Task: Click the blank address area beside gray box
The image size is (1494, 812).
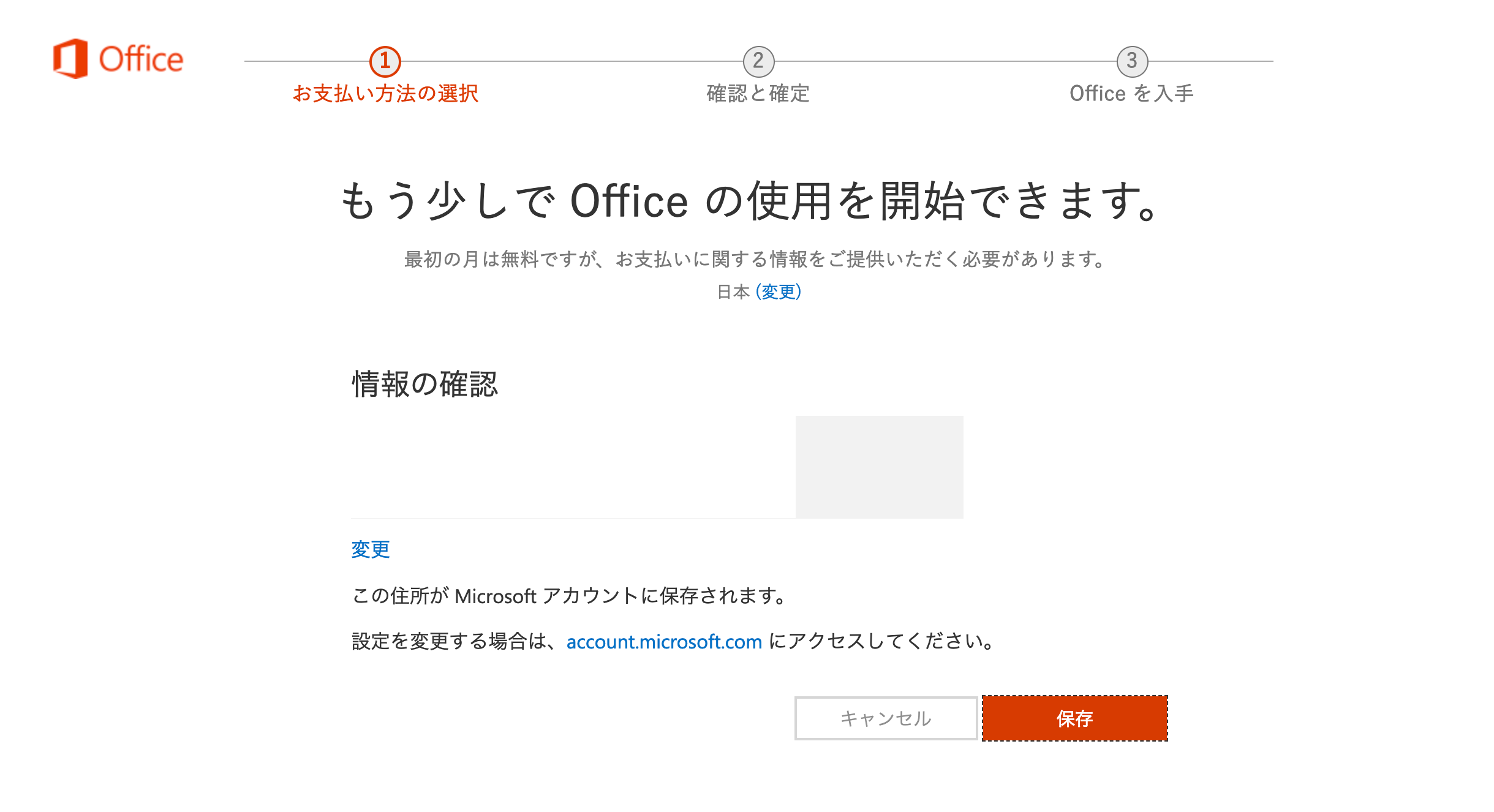Action: (573, 467)
